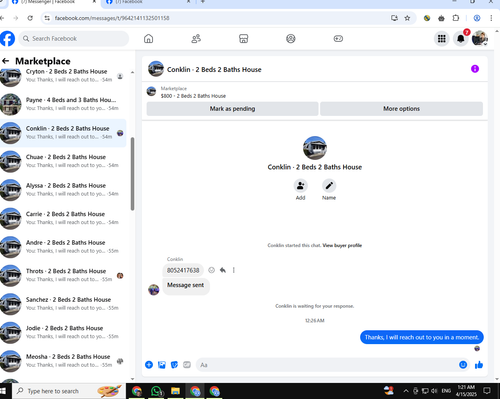Show hidden tray icons chevron
Viewport: 500px width, 399px height.
[406, 391]
